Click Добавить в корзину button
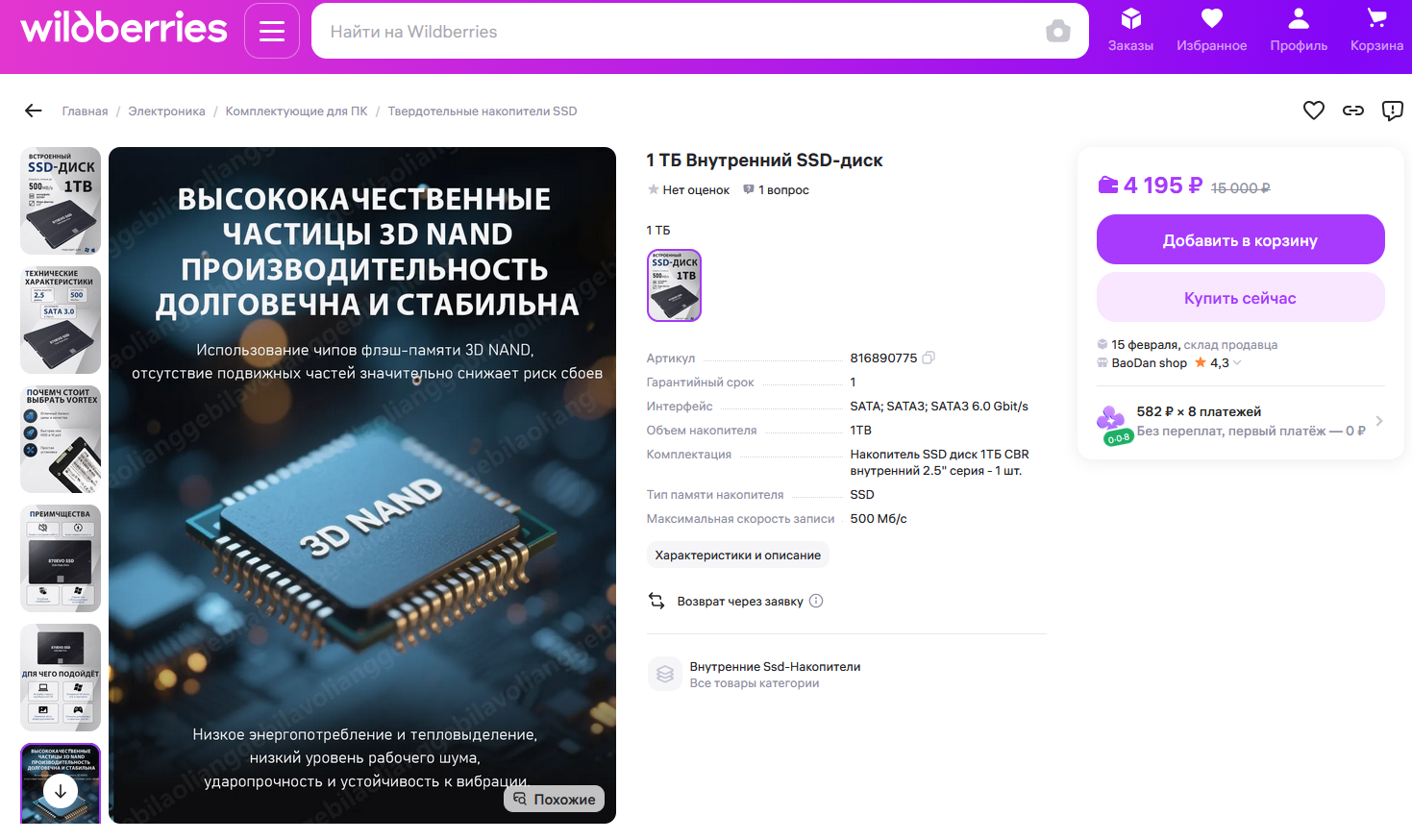1412x840 pixels. pos(1240,239)
